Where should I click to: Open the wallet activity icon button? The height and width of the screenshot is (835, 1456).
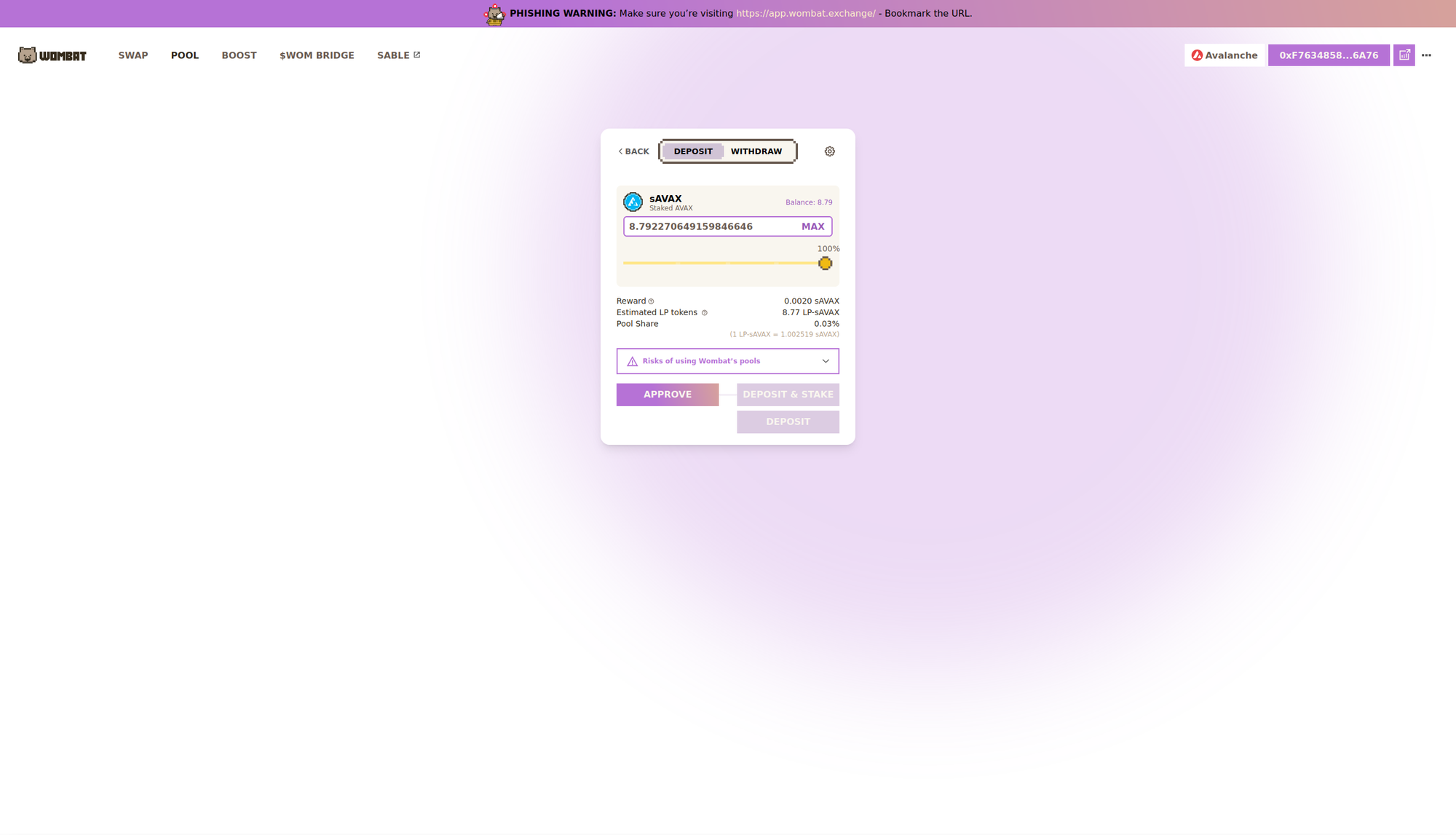tap(1404, 55)
